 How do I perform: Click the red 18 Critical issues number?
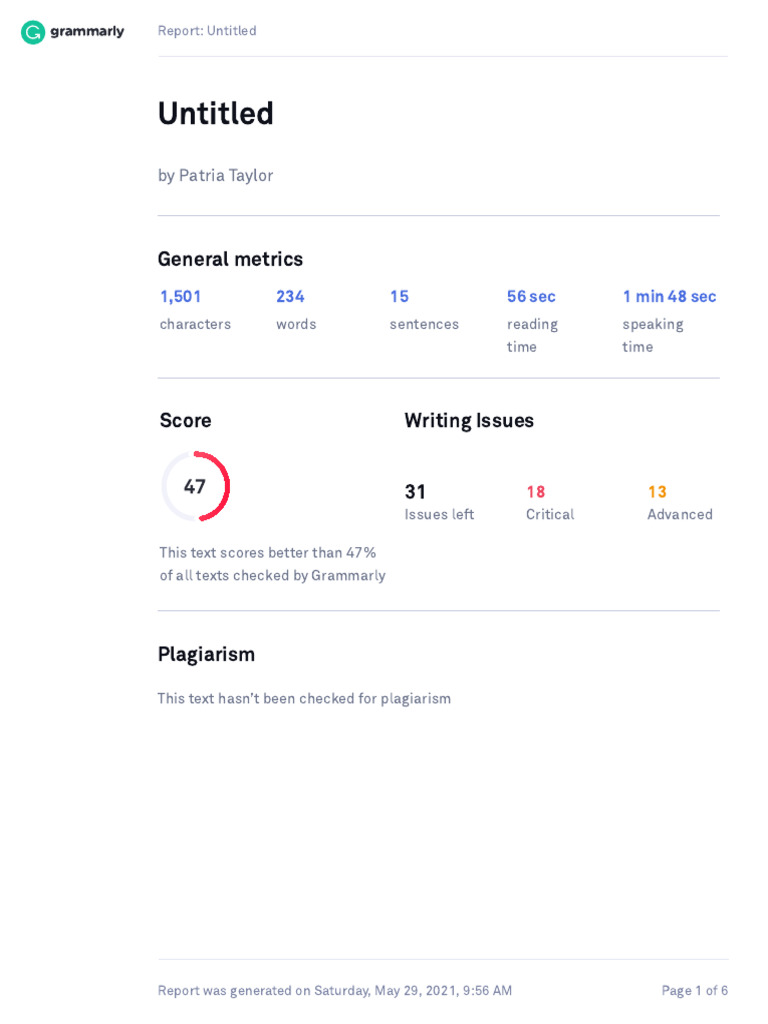pyautogui.click(x=536, y=492)
